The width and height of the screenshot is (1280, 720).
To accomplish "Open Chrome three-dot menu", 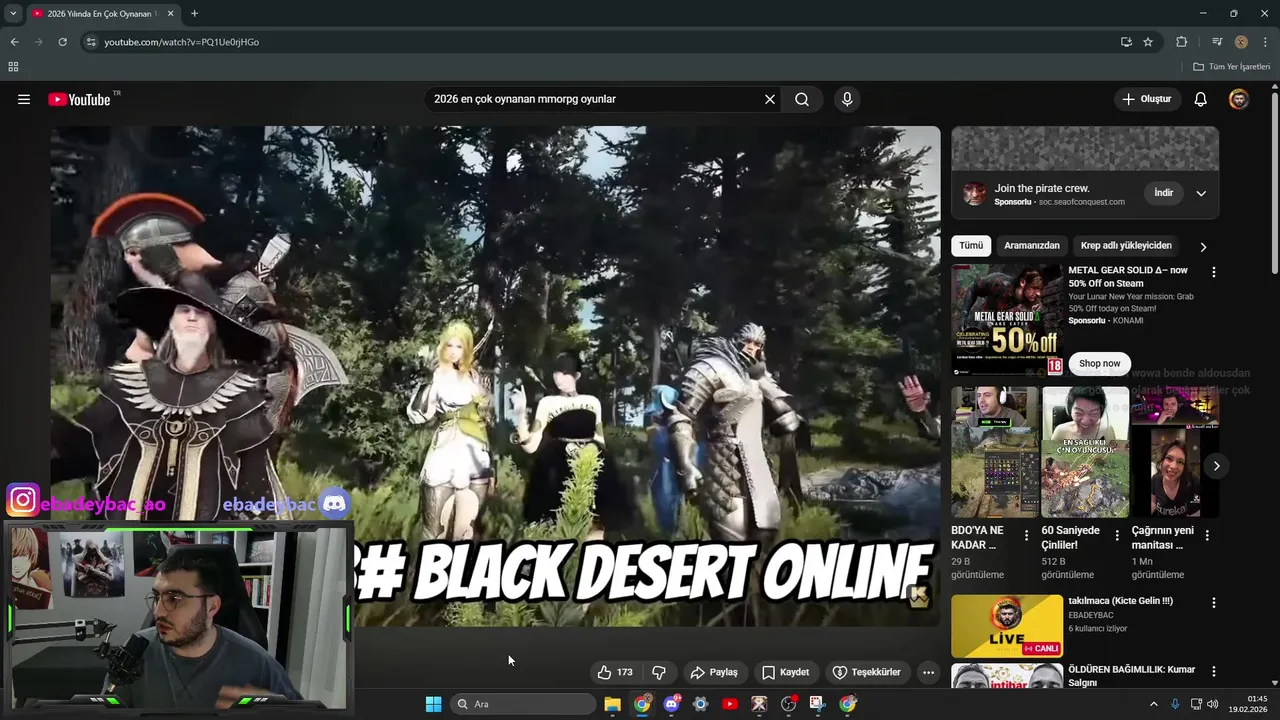I will [x=1265, y=42].
